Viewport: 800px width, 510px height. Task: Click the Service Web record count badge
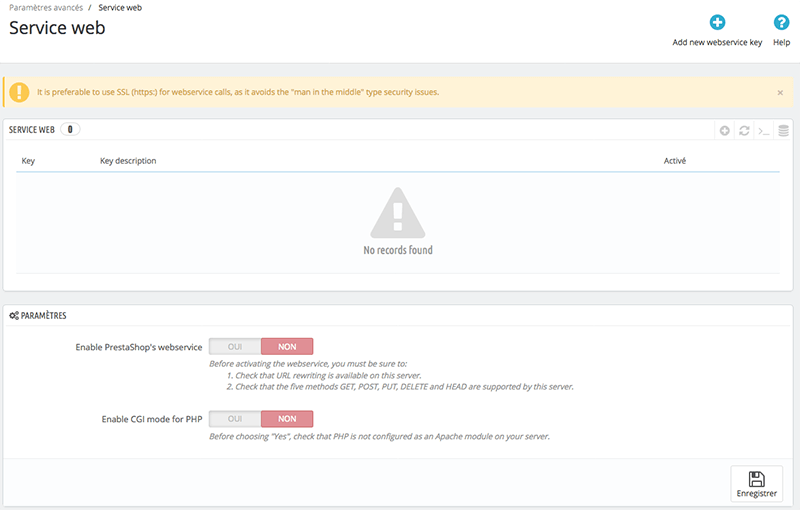(71, 130)
